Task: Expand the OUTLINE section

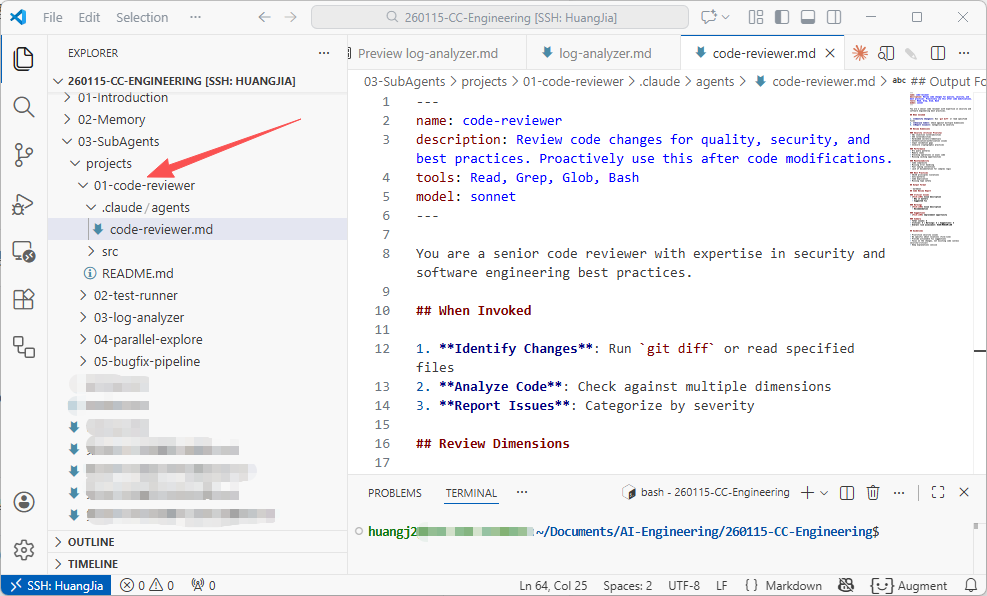Action: coord(91,542)
